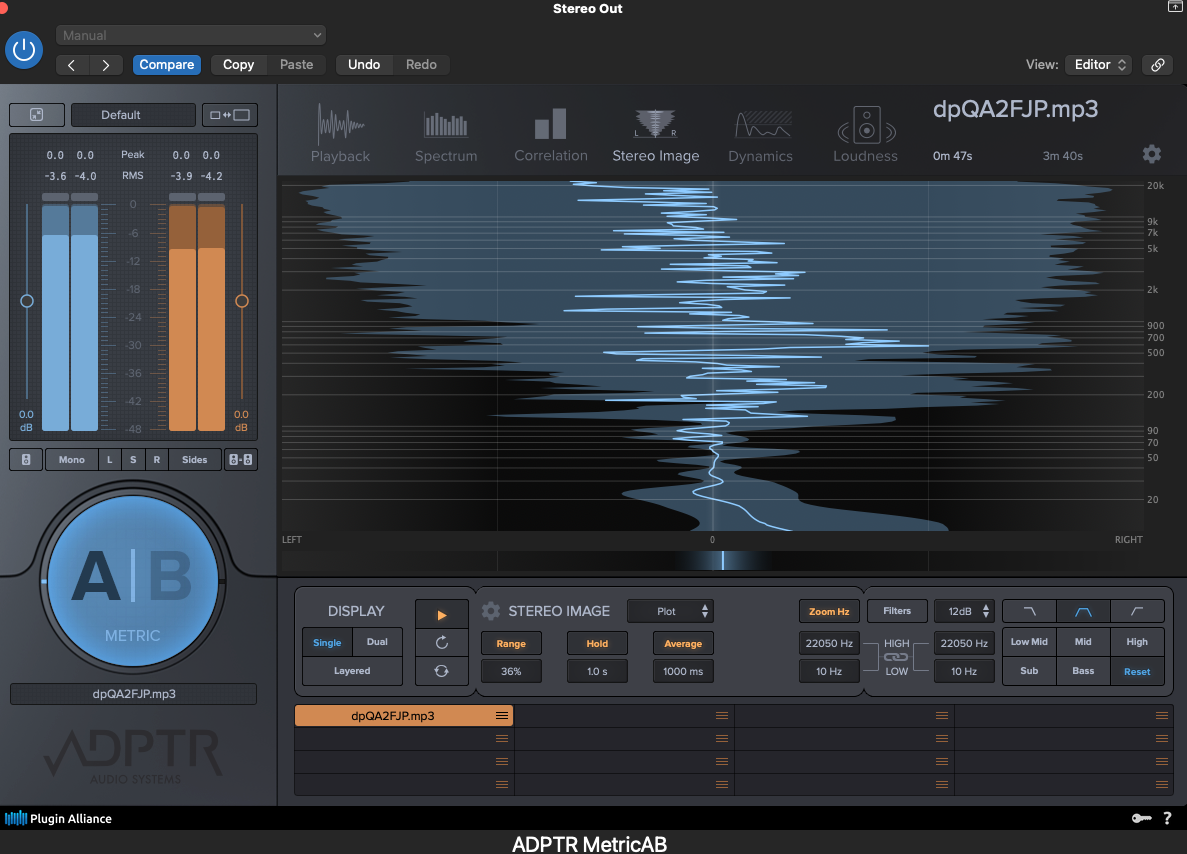Click the Filters button
Screen dimensions: 1187x854
click(897, 611)
